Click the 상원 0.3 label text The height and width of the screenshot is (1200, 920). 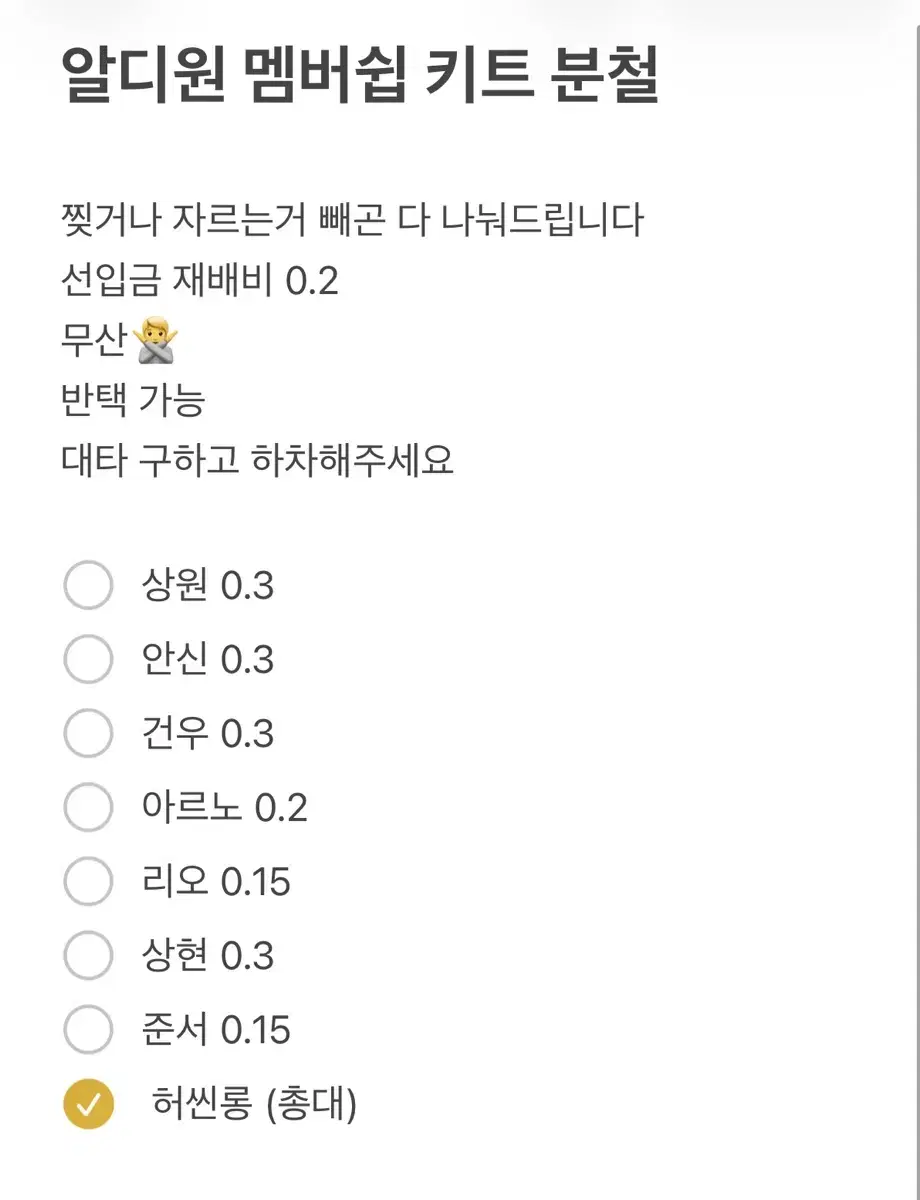(x=208, y=586)
